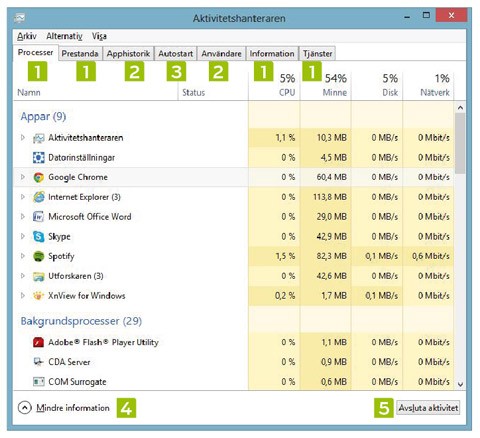
Task: Click the scrollbar up arrow
Action: click(460, 108)
